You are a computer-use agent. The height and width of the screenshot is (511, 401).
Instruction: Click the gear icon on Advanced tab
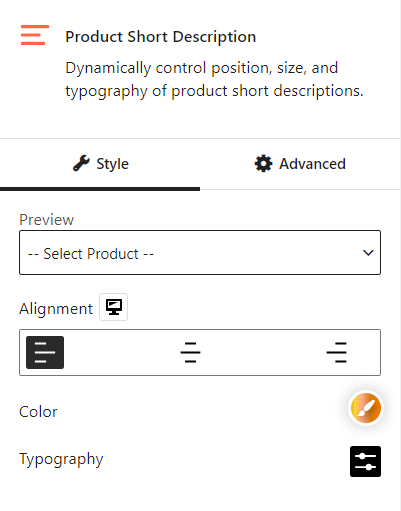[263, 163]
